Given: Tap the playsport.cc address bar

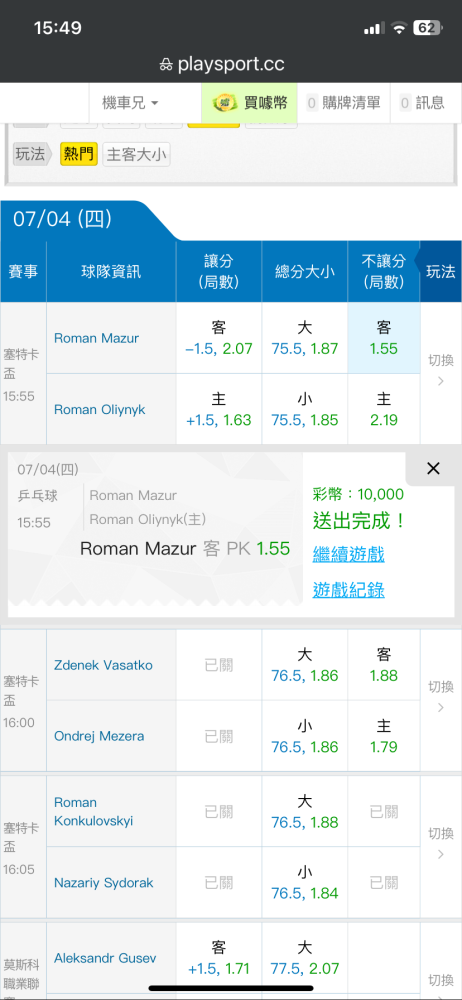Looking at the screenshot, I should 231,64.
